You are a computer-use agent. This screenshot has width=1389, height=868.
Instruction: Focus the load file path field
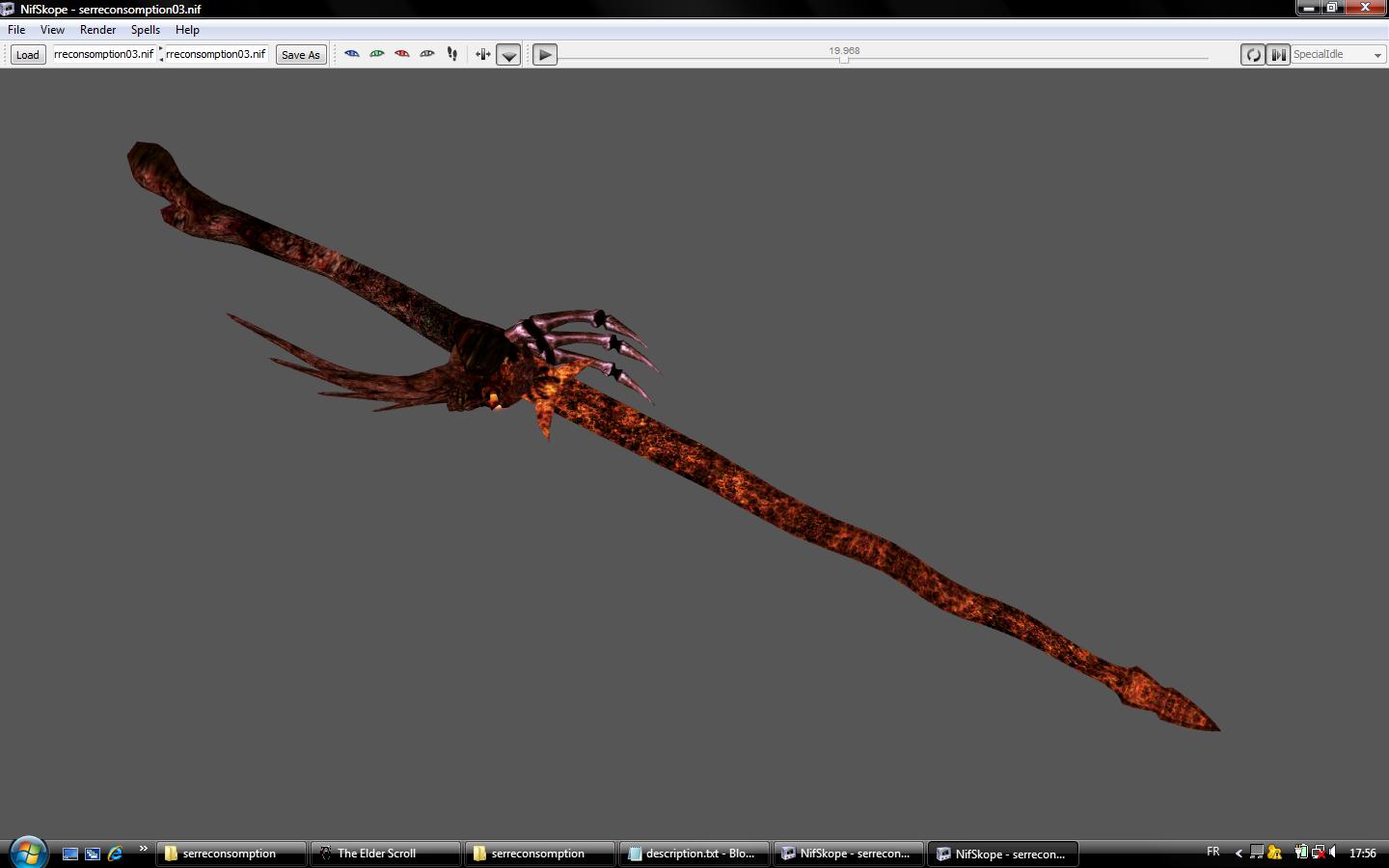tap(104, 54)
